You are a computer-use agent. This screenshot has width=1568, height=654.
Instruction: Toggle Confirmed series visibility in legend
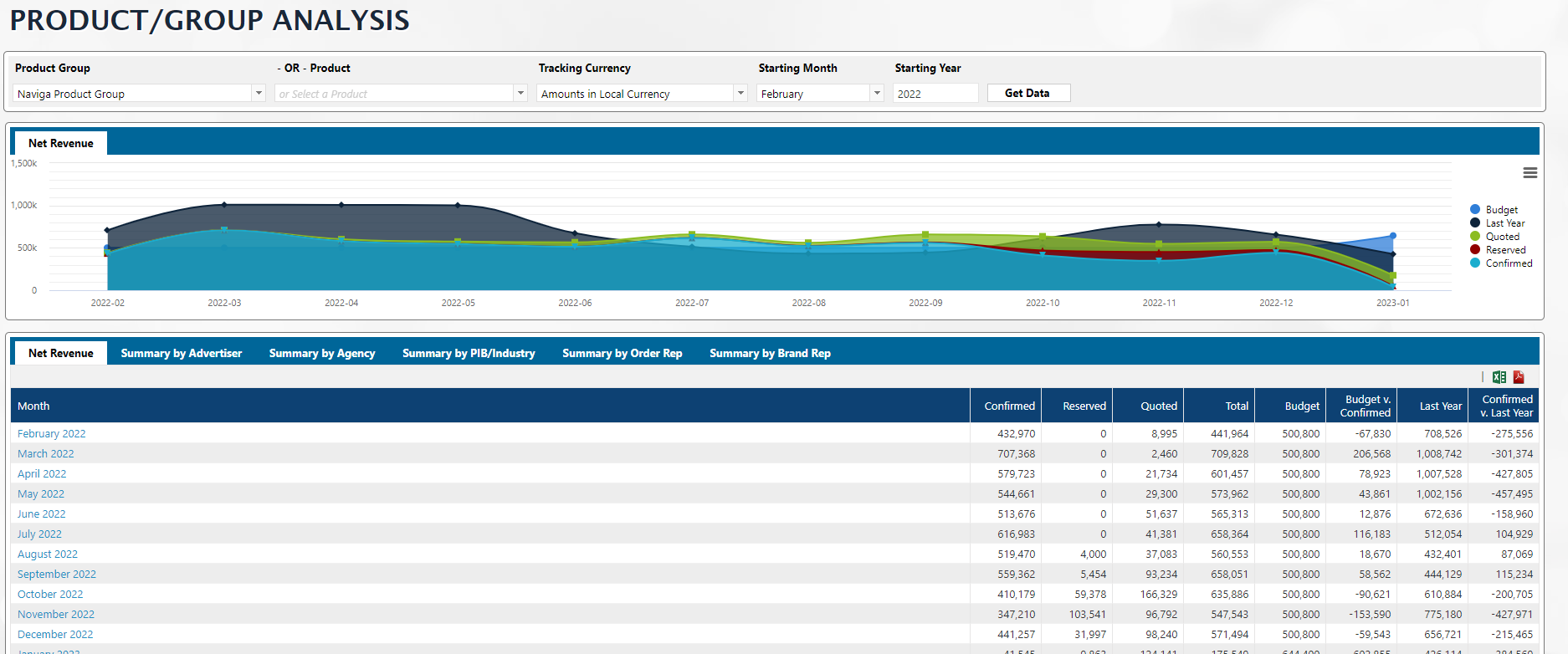click(1508, 263)
